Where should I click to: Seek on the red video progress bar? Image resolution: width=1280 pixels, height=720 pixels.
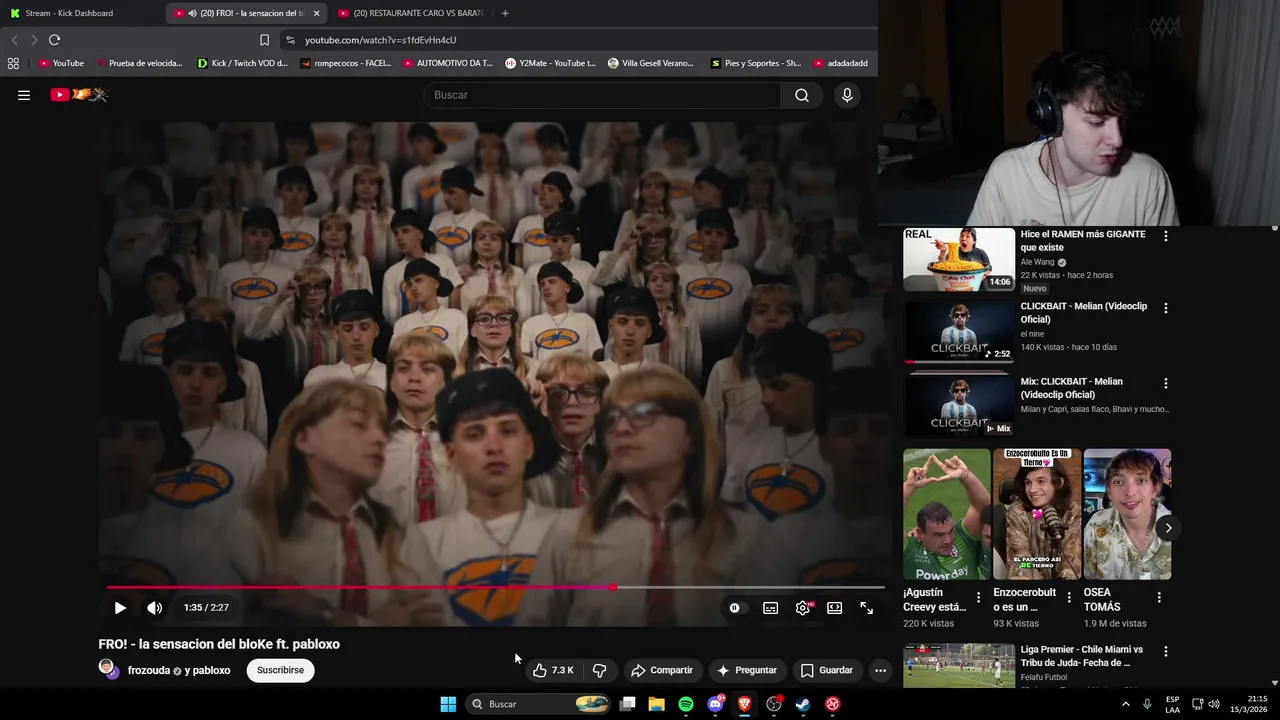pos(495,587)
